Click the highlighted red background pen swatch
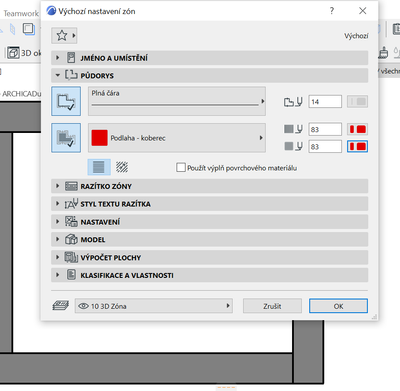 (x=357, y=146)
